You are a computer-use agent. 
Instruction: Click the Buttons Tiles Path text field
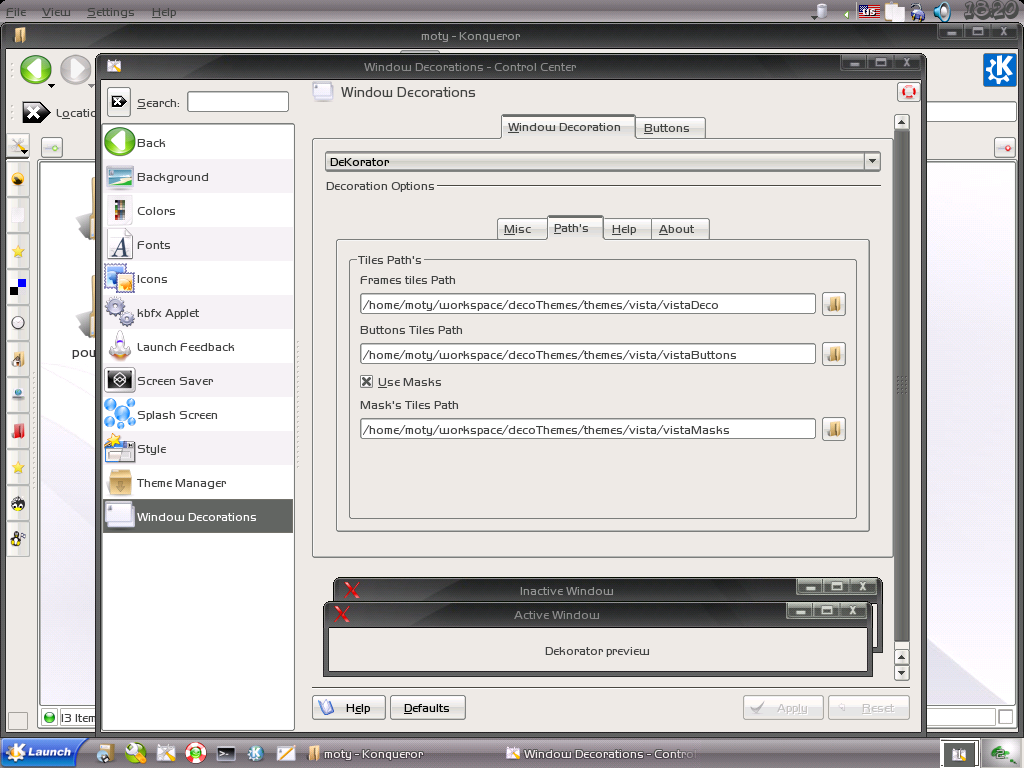pos(588,354)
